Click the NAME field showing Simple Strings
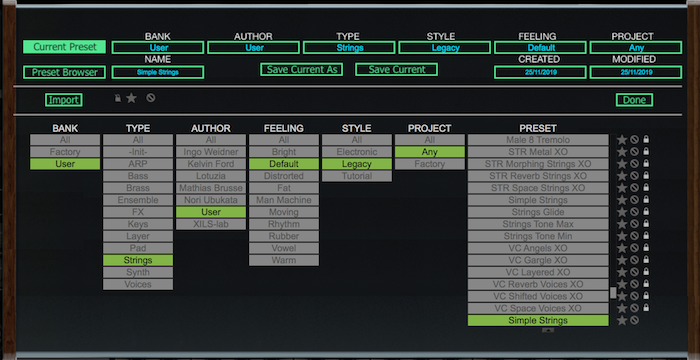The width and height of the screenshot is (700, 360). click(158, 72)
